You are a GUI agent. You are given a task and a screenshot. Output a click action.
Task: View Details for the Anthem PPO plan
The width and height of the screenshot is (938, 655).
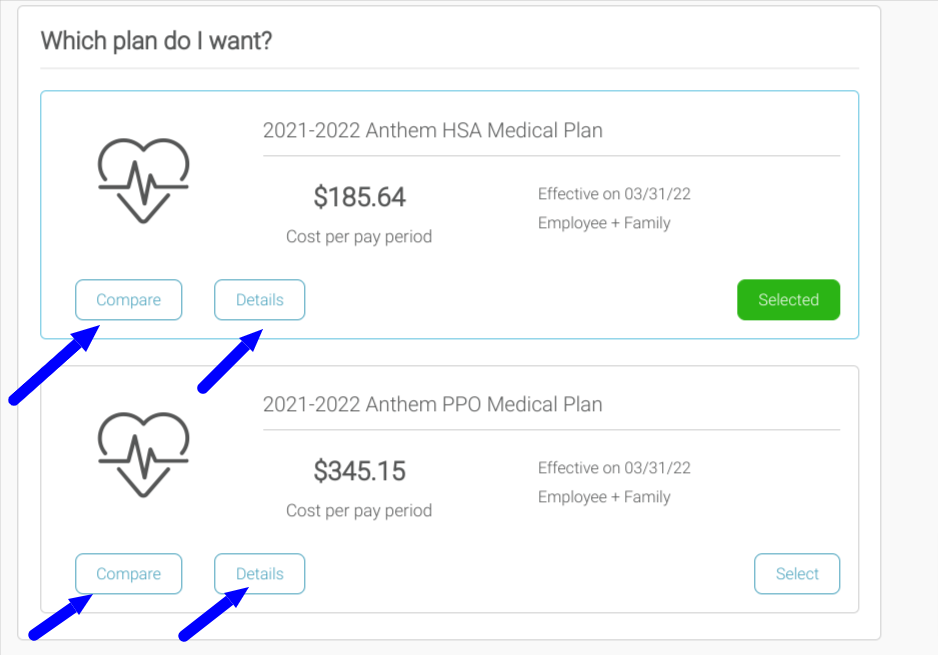(260, 574)
